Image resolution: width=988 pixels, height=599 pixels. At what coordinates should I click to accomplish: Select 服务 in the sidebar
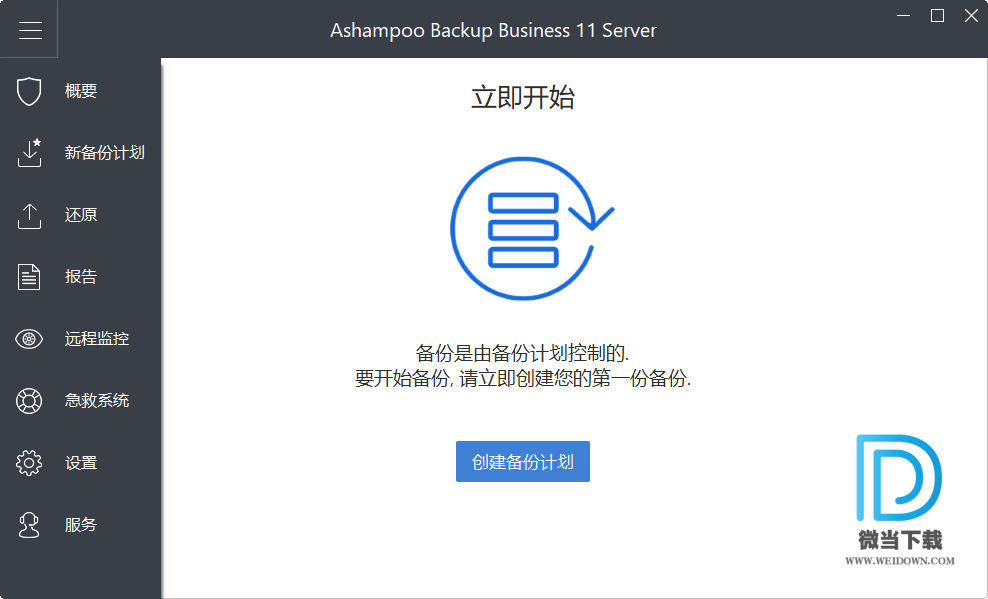click(x=81, y=525)
